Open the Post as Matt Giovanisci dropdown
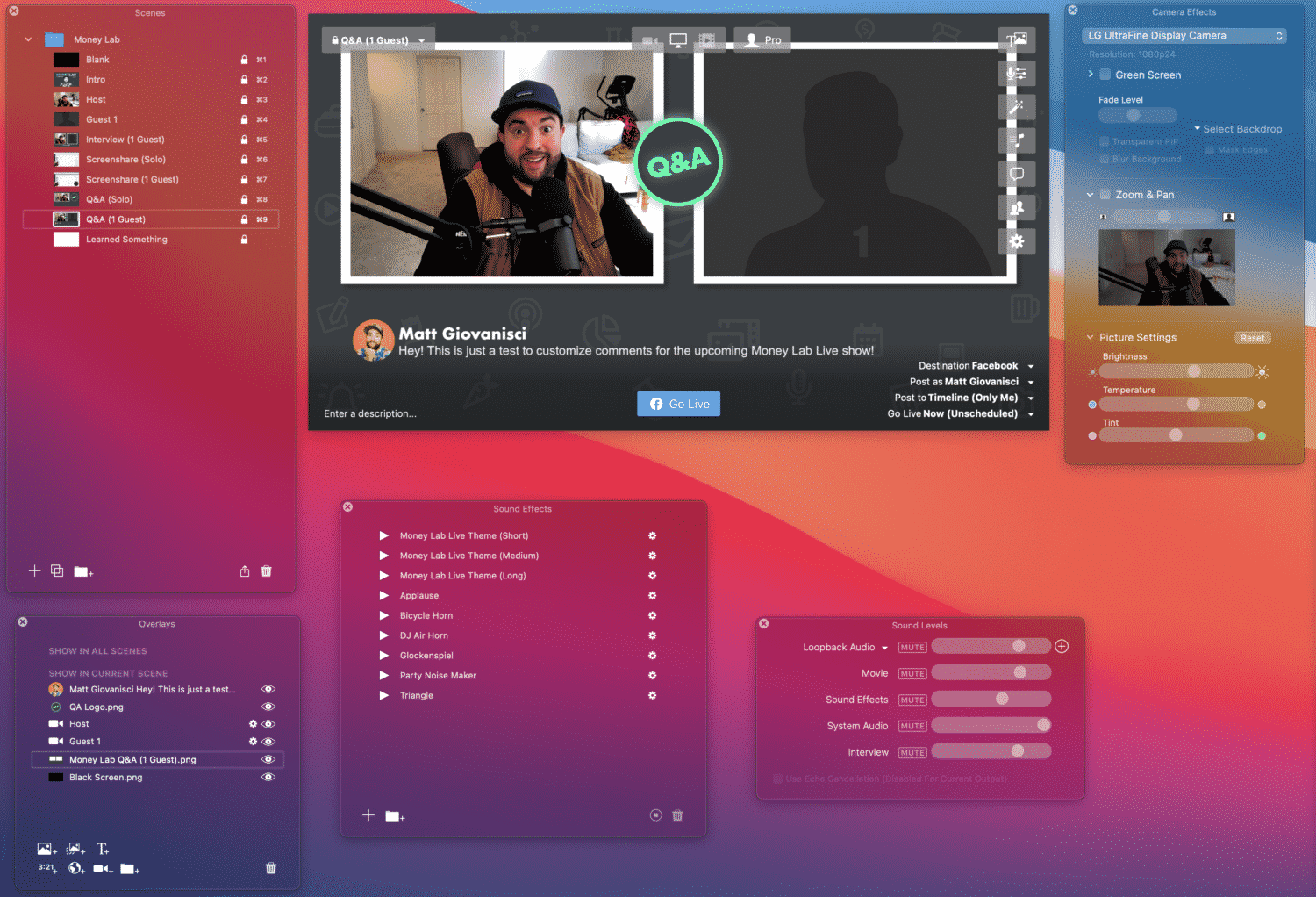The image size is (1316, 897). 971,382
